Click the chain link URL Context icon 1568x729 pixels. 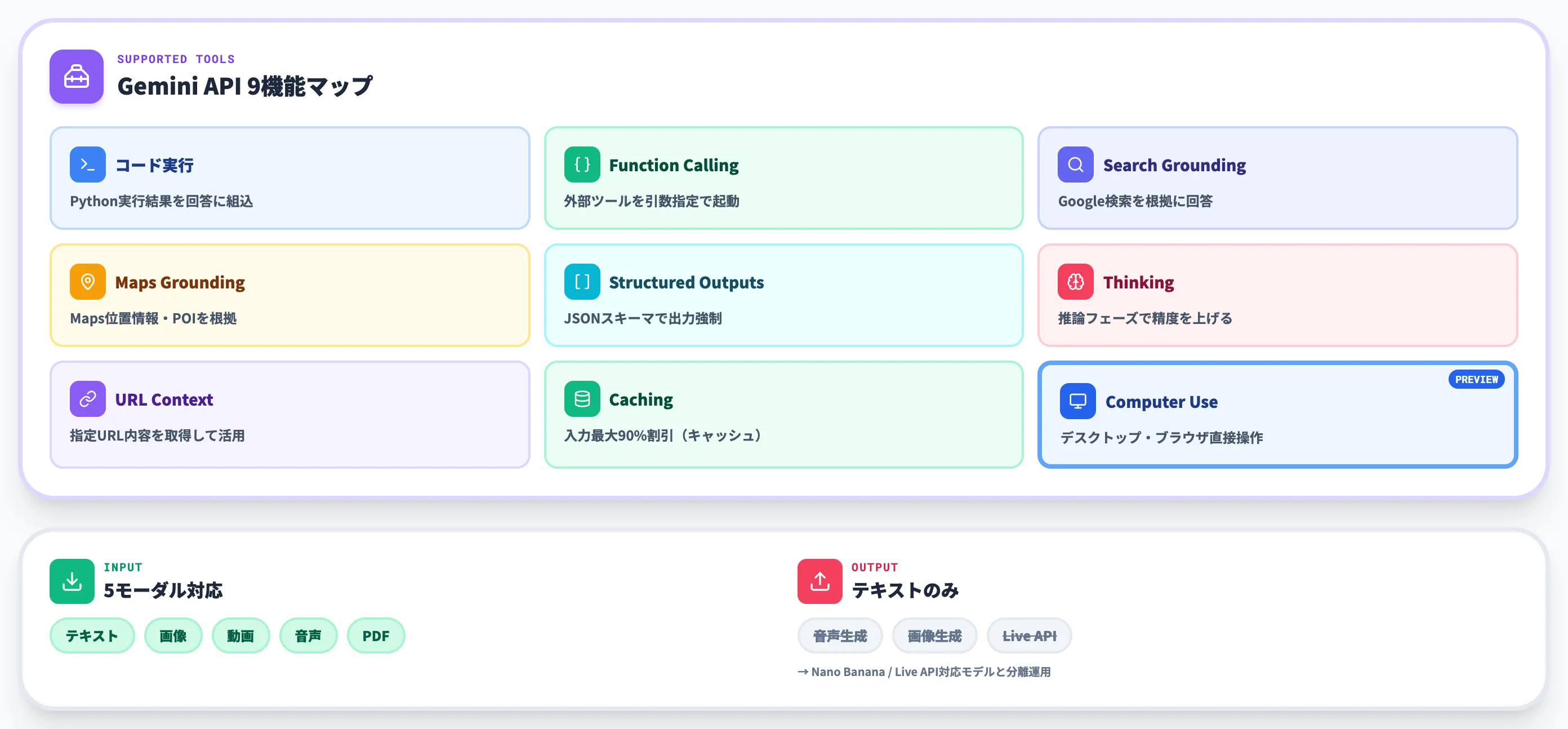(88, 399)
